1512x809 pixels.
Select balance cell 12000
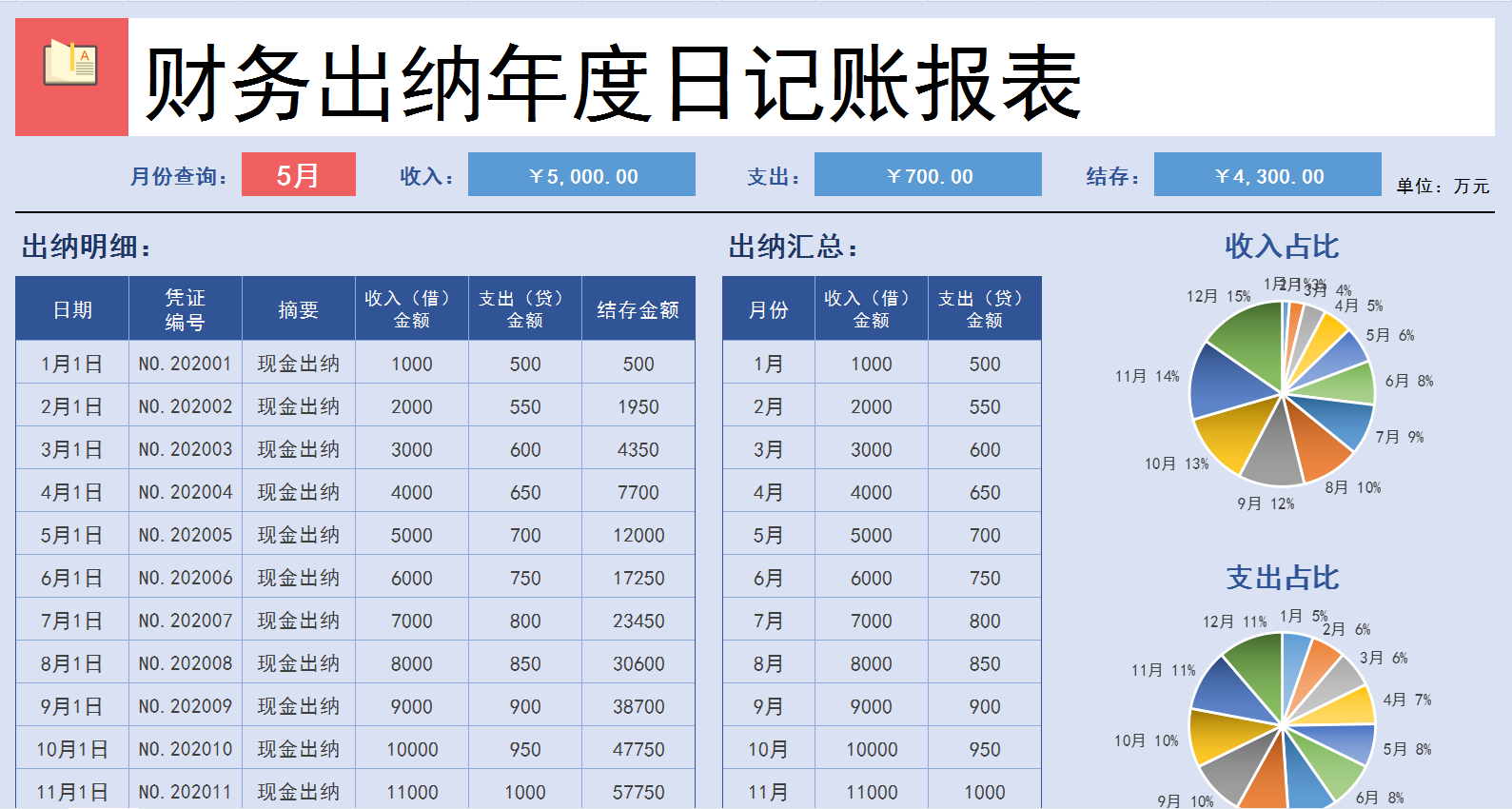click(x=638, y=535)
